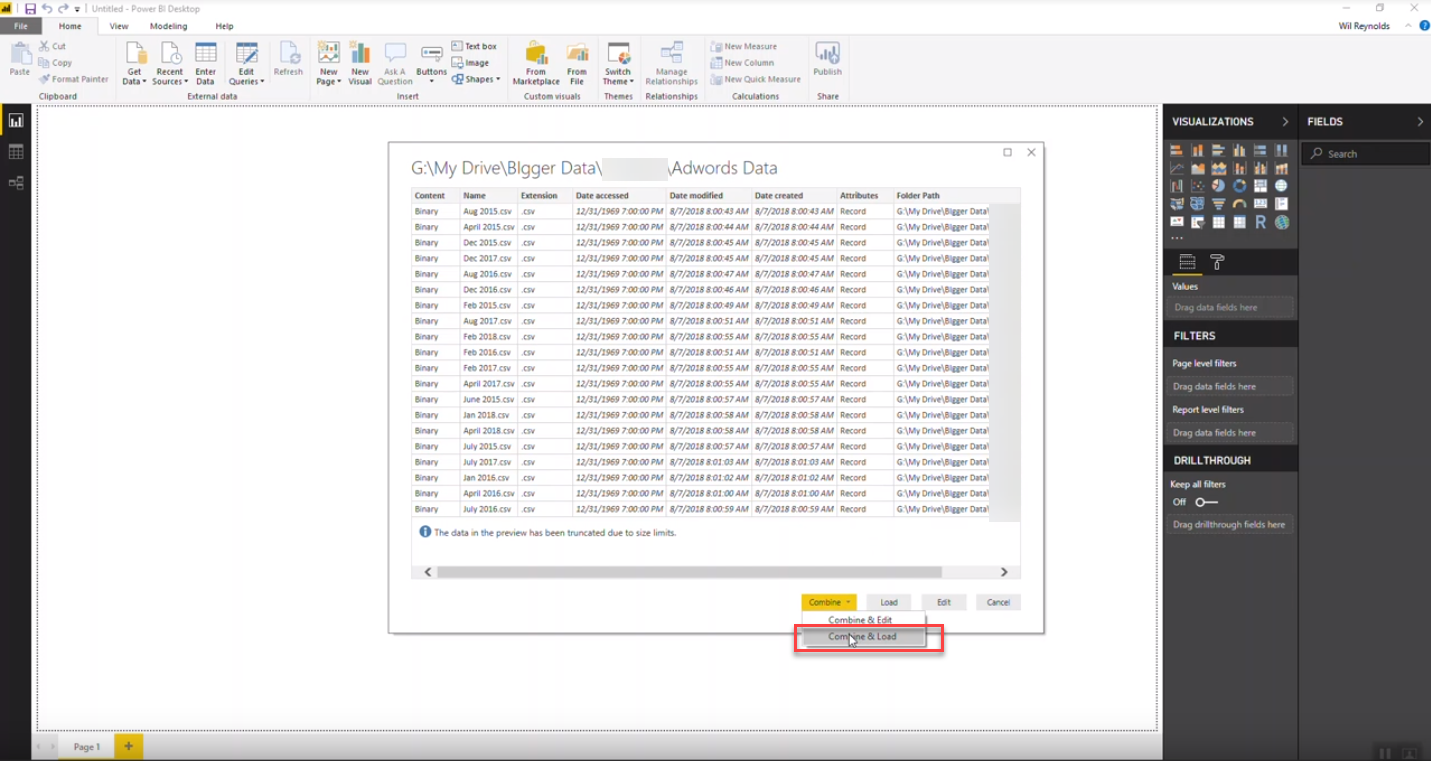The height and width of the screenshot is (761, 1431).
Task: Select the Gauge visual
Action: click(1239, 204)
